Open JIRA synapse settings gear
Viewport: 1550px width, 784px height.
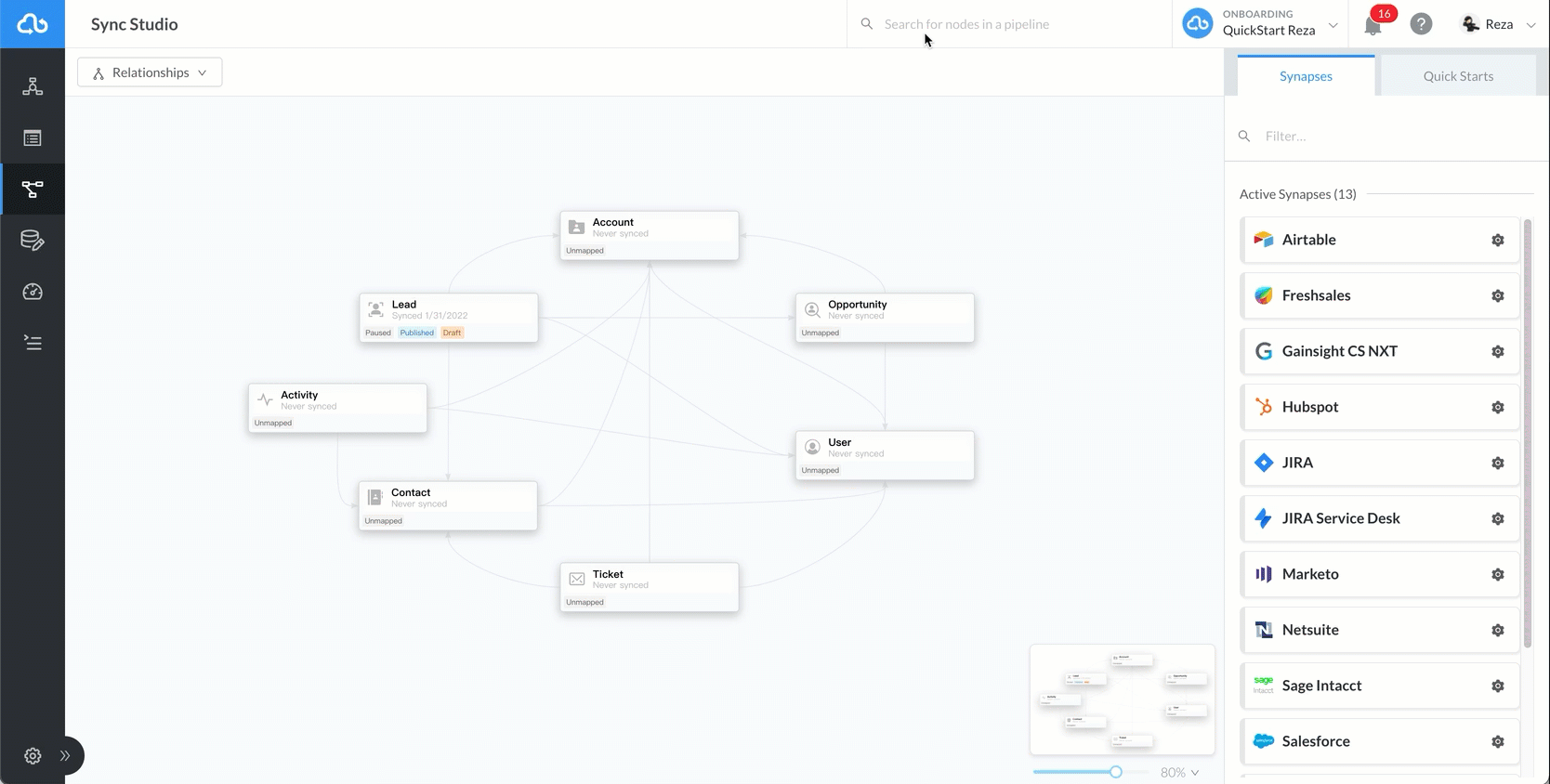(x=1498, y=463)
